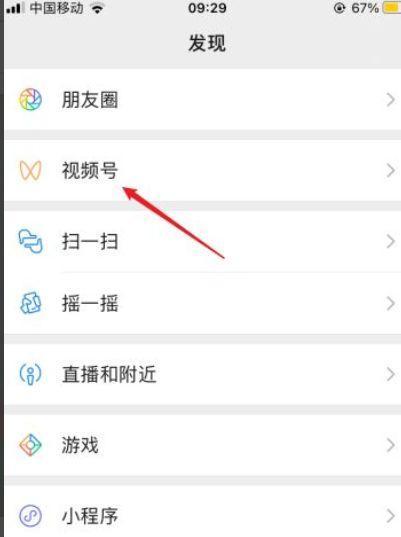The width and height of the screenshot is (401, 537).
Task: Select the 游戏 text label
Action: point(80,445)
